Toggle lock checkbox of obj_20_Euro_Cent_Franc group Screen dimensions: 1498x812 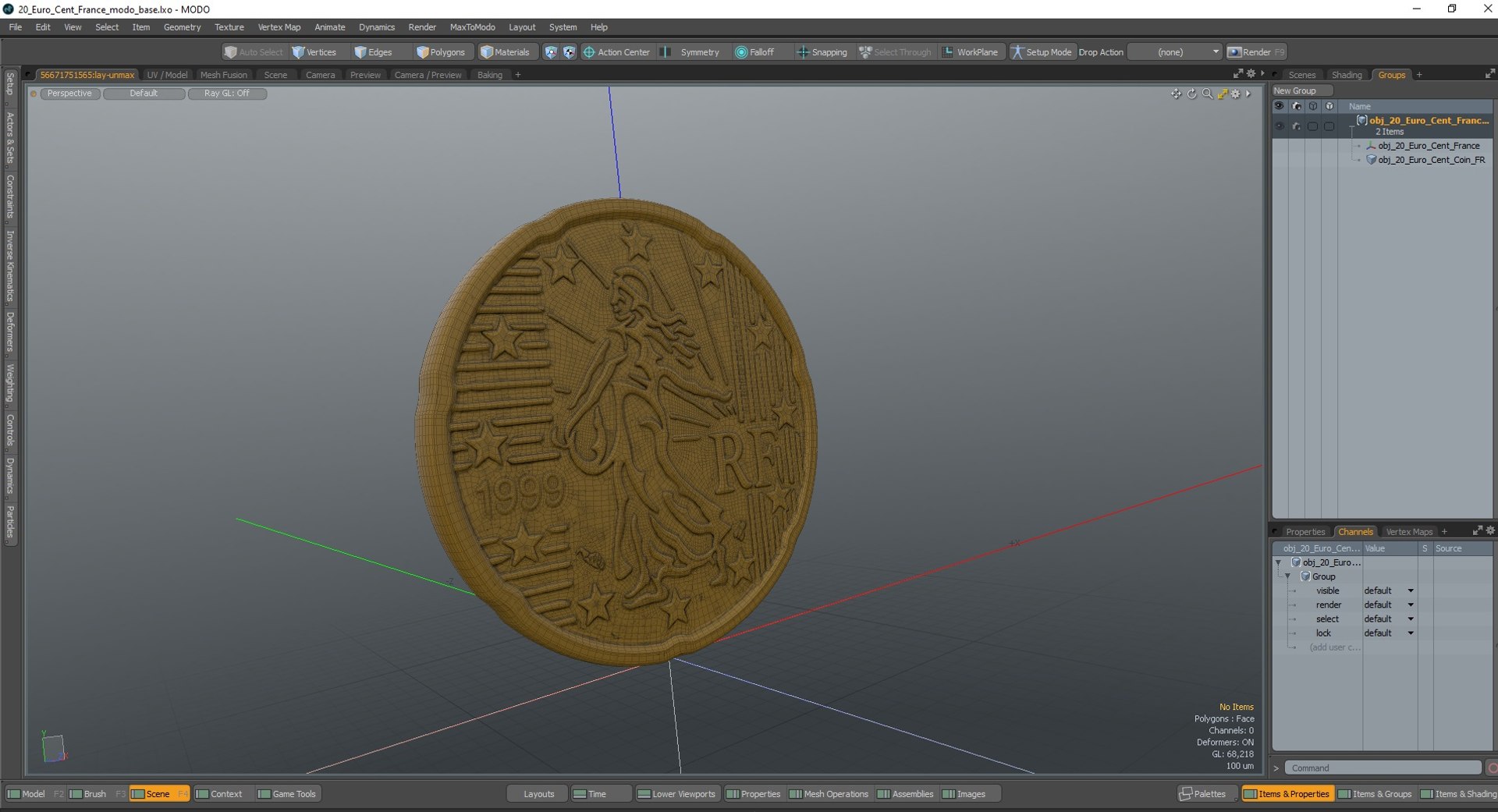coord(1329,126)
